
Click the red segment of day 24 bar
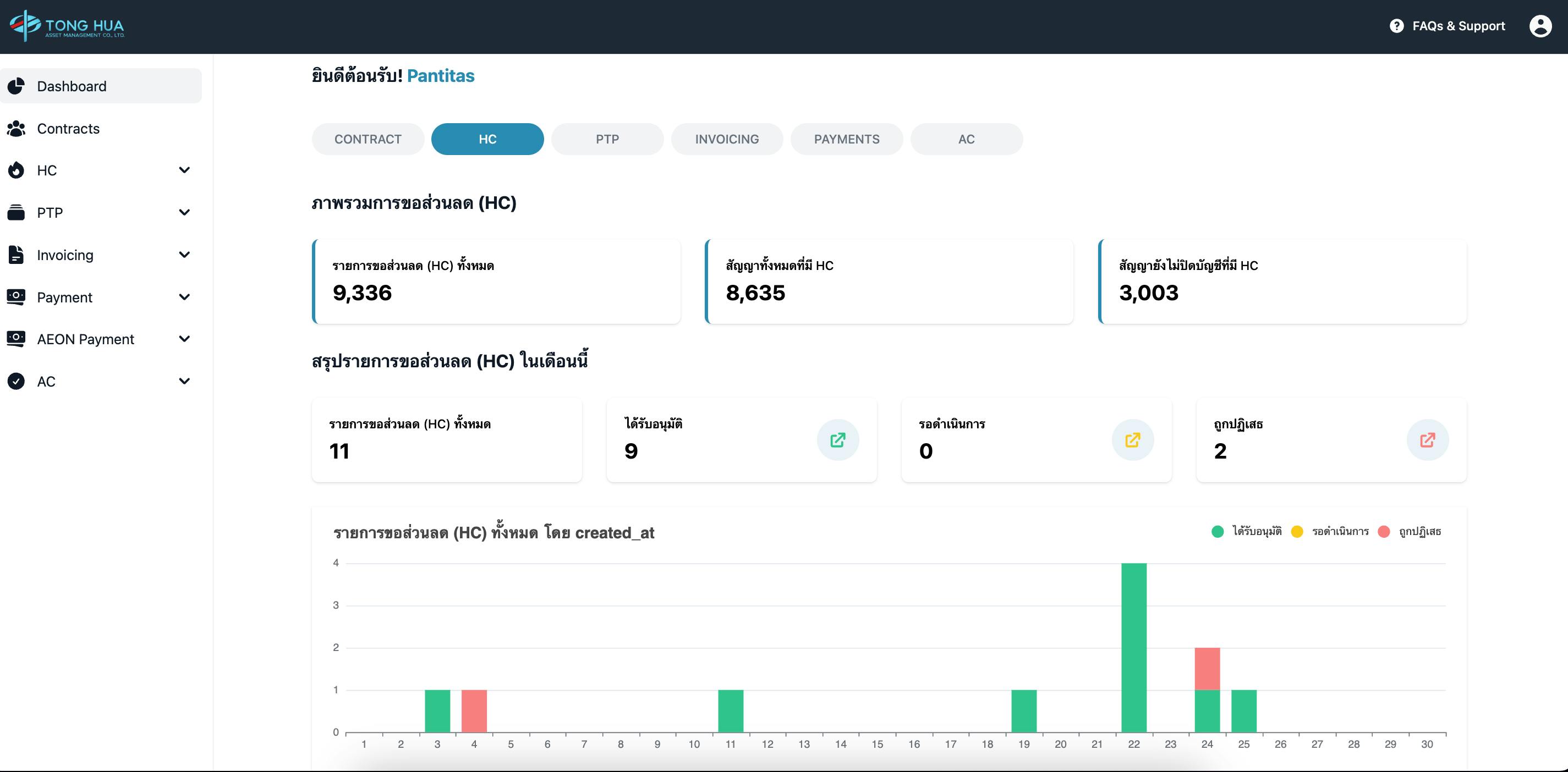tap(1207, 669)
